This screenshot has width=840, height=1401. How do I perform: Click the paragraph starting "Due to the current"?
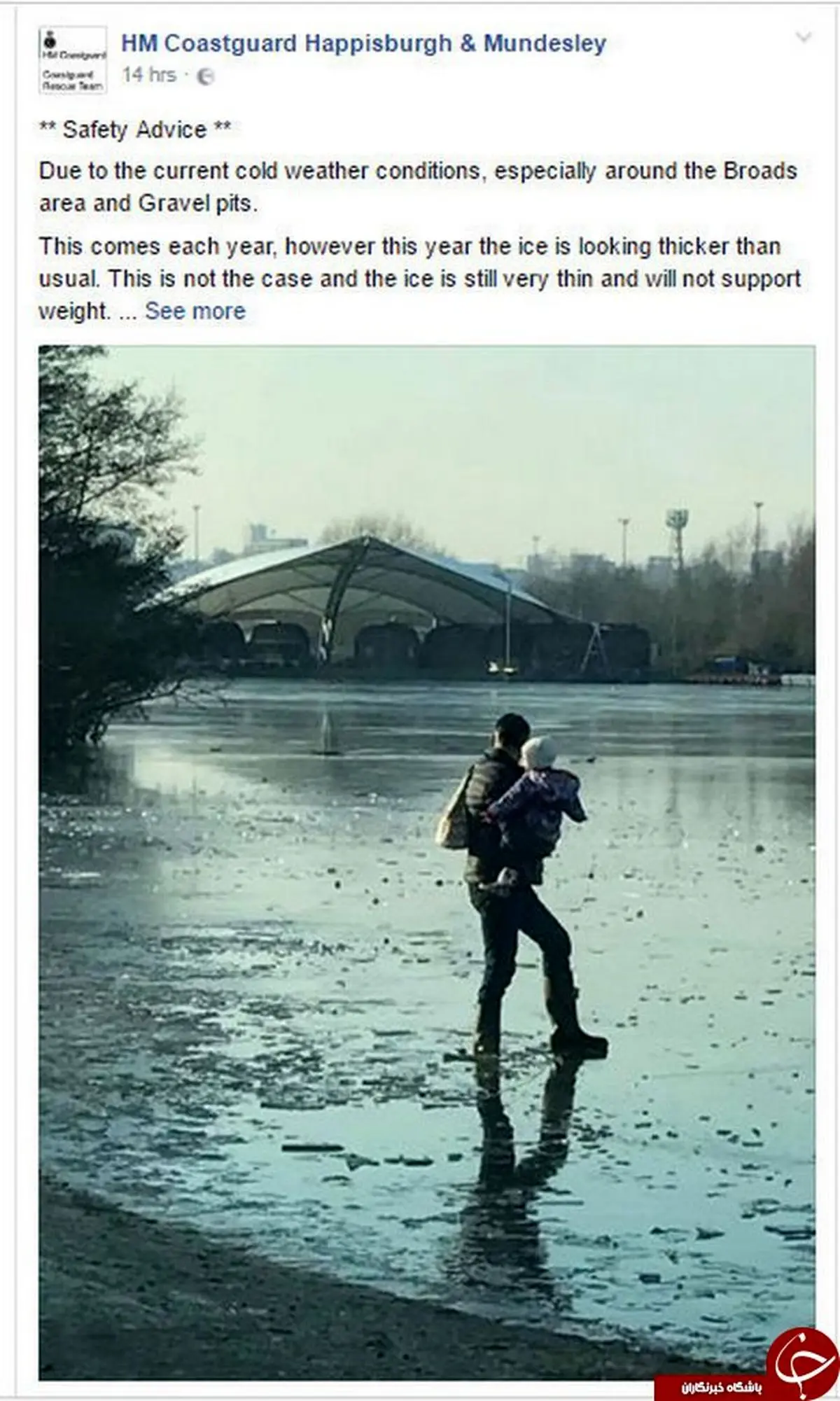[418, 187]
